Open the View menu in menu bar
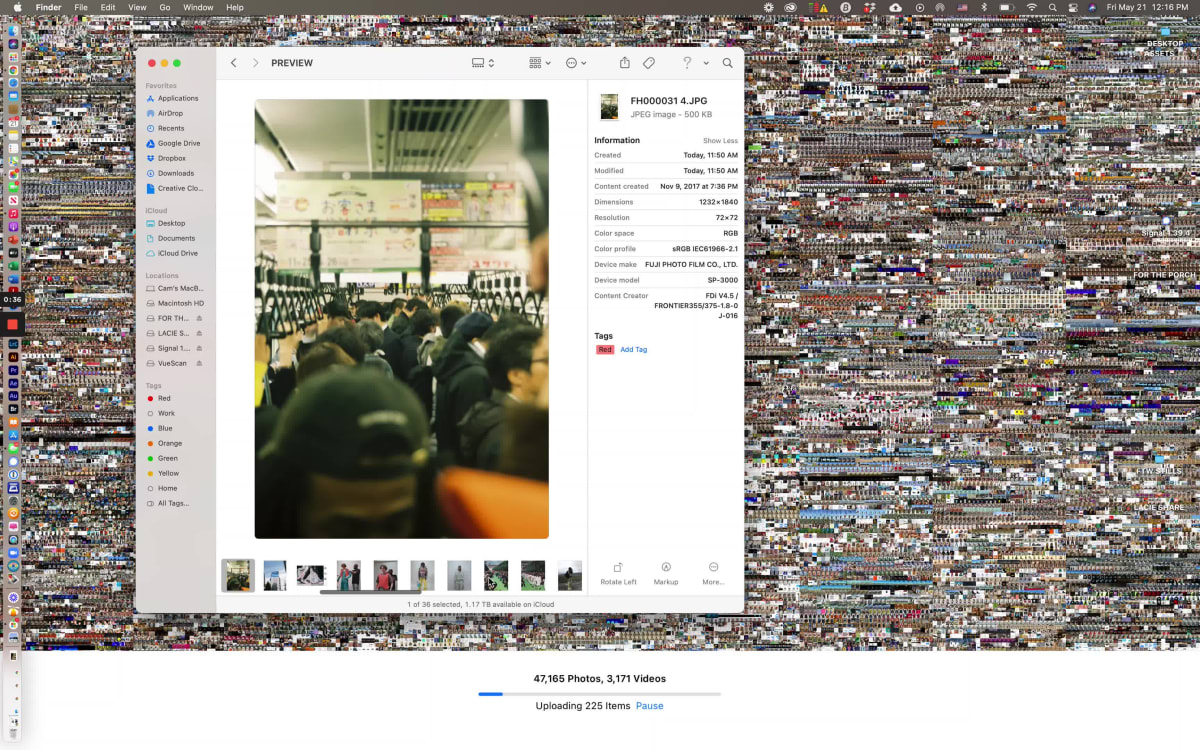The width and height of the screenshot is (1200, 750). (x=136, y=7)
